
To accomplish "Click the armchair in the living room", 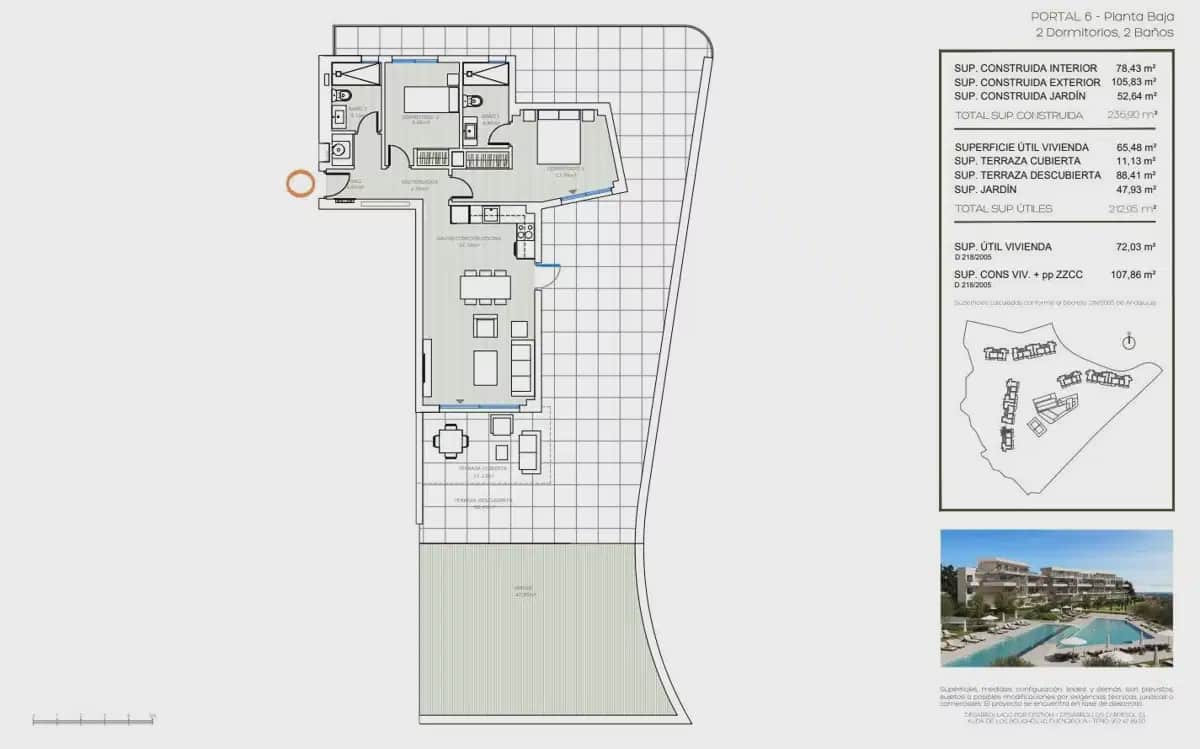I will click(485, 327).
